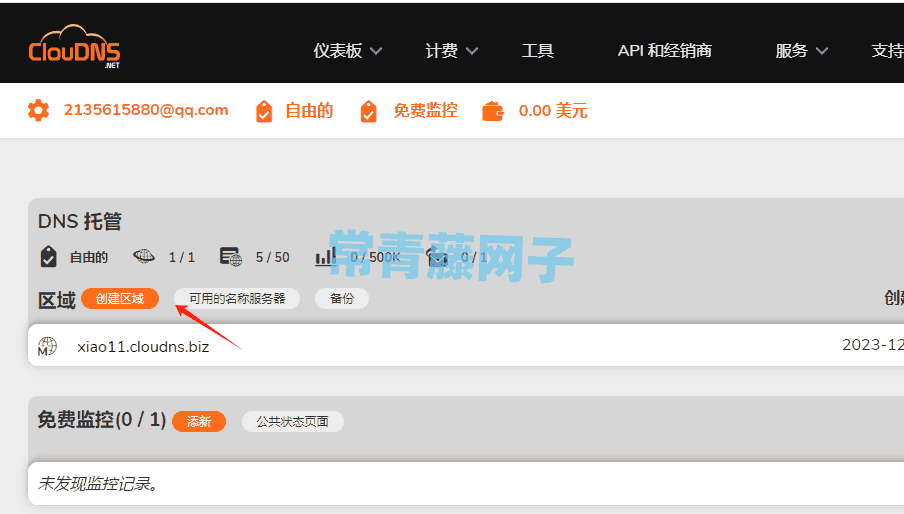Open the 支持 menu item
The image size is (904, 514).
[887, 51]
